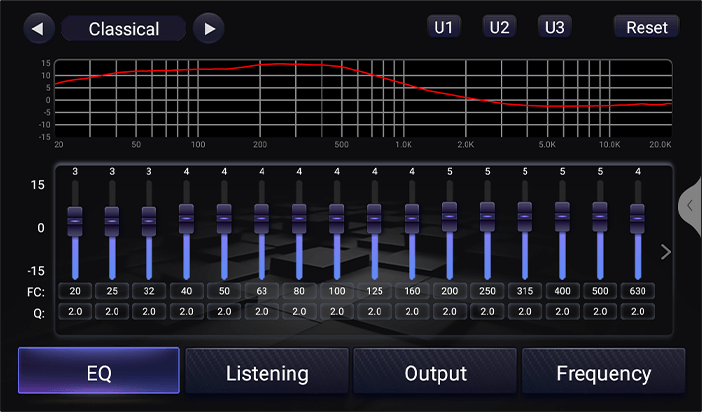
Task: Load user preset U3
Action: pos(555,27)
